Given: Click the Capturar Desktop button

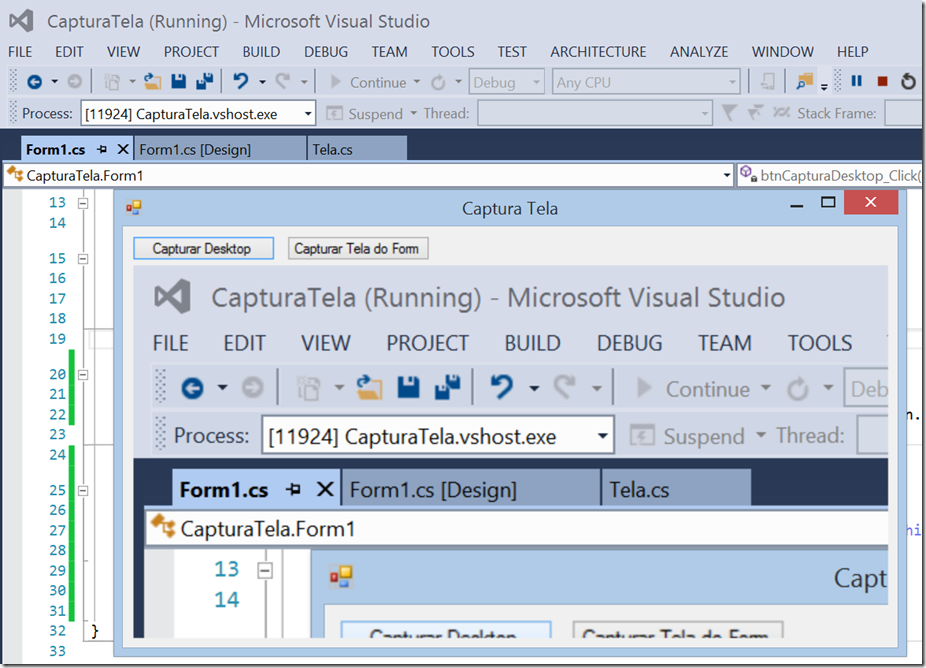Looking at the screenshot, I should point(203,248).
